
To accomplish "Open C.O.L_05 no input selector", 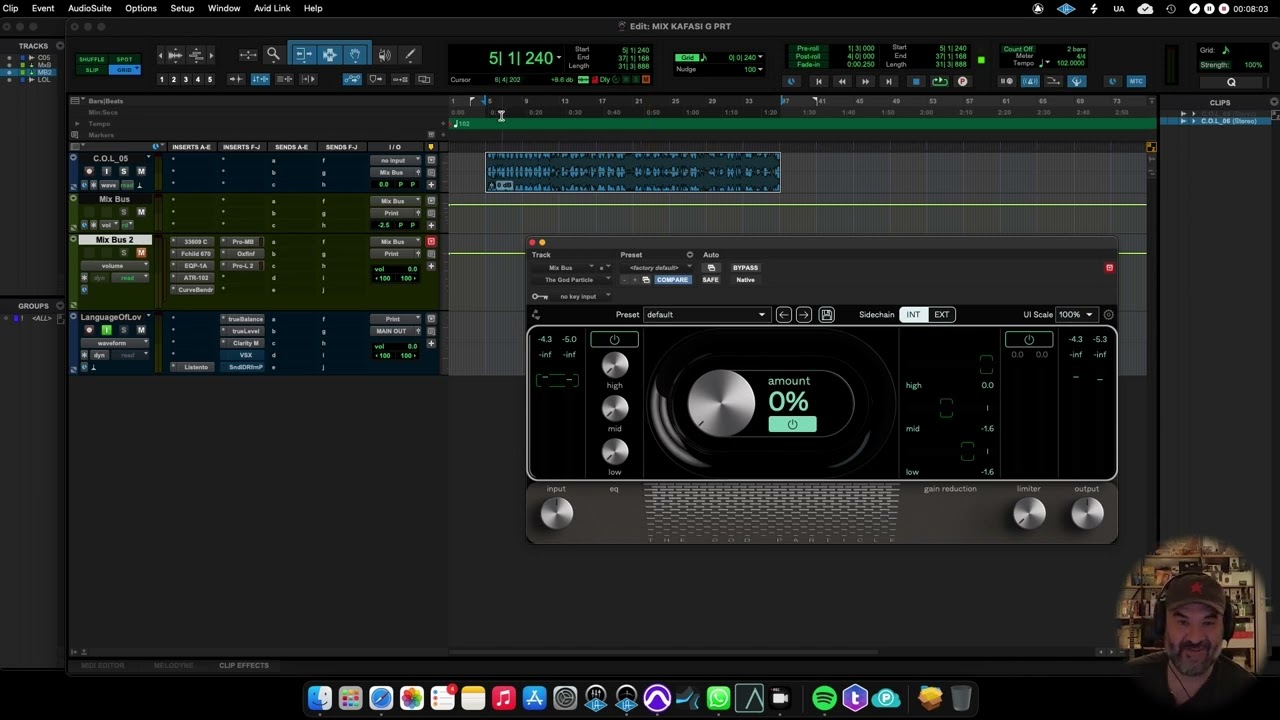I will [397, 160].
